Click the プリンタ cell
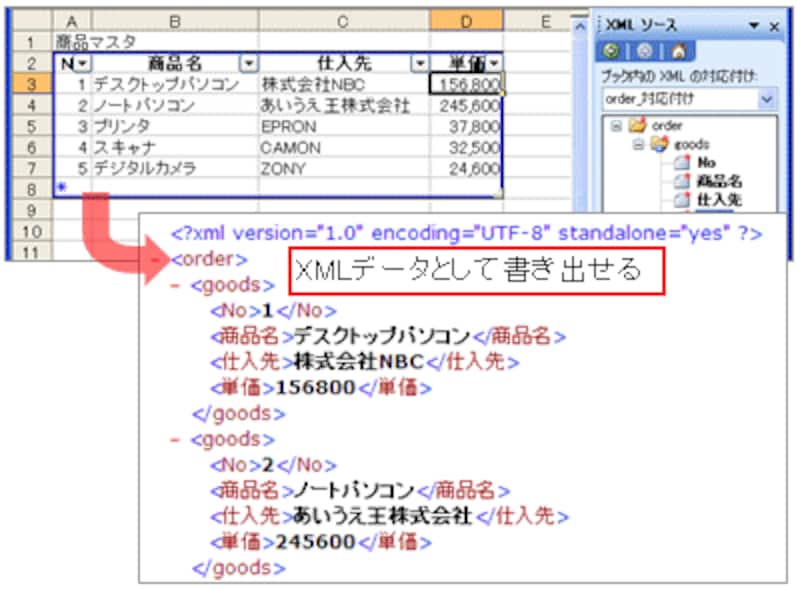 pos(175,126)
